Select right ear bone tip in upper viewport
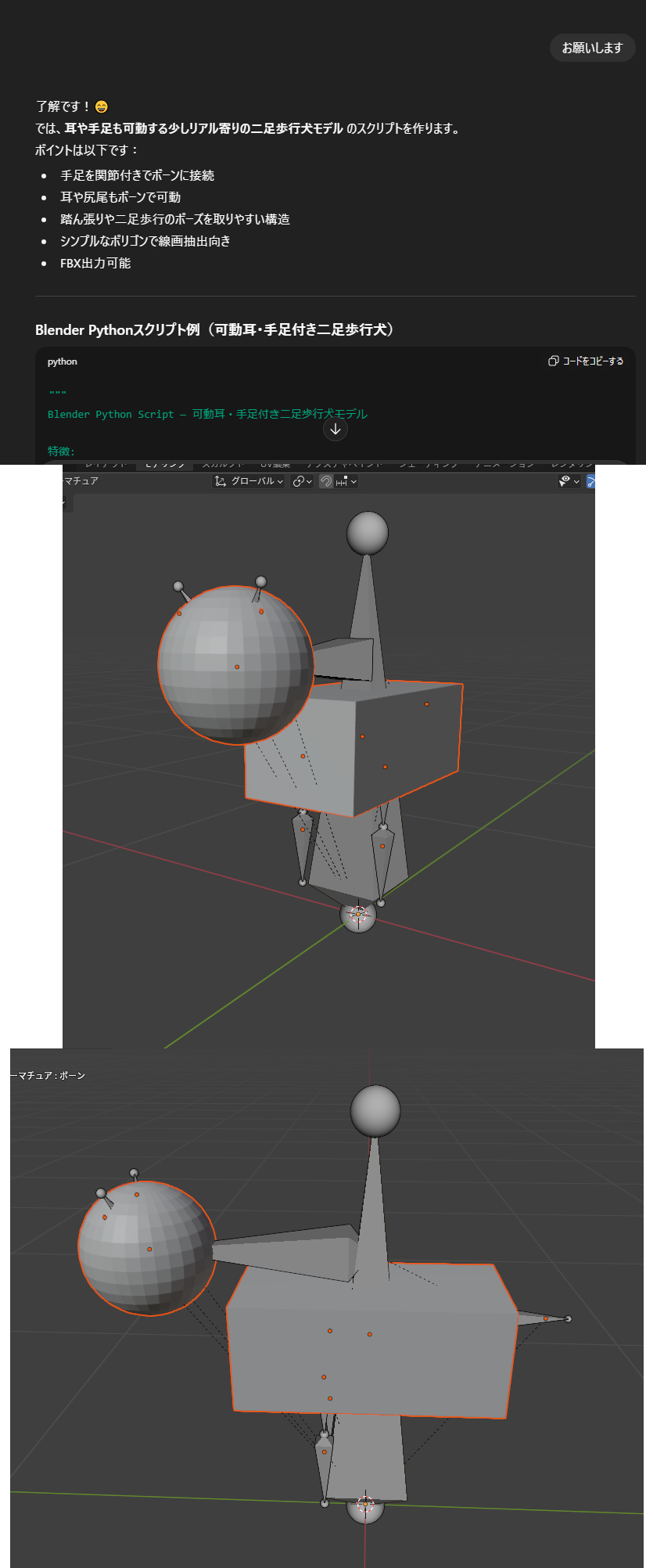This screenshot has height=1568, width=646. 261,581
